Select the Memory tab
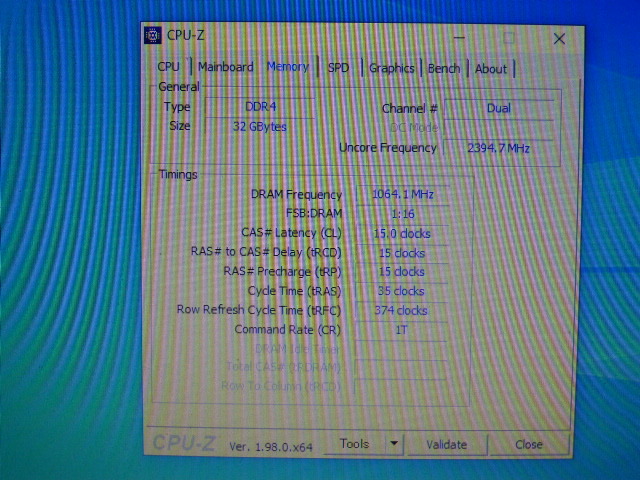 tap(288, 67)
